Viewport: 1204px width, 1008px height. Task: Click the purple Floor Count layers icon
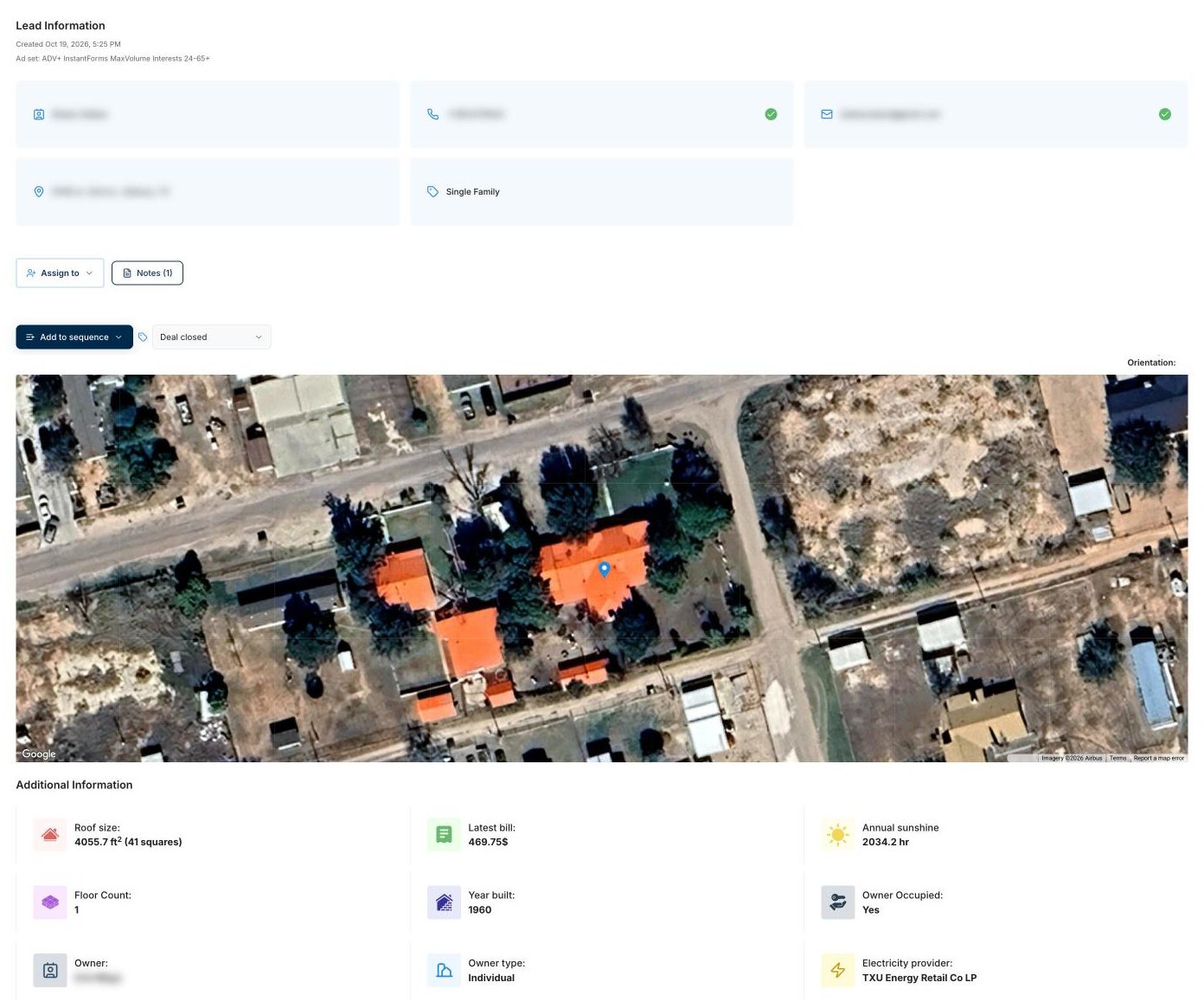point(50,902)
